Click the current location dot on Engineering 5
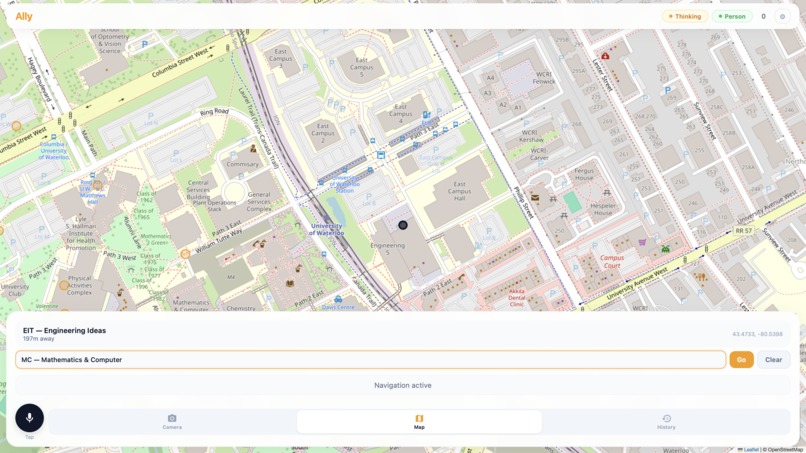806x453 pixels. pos(403,225)
